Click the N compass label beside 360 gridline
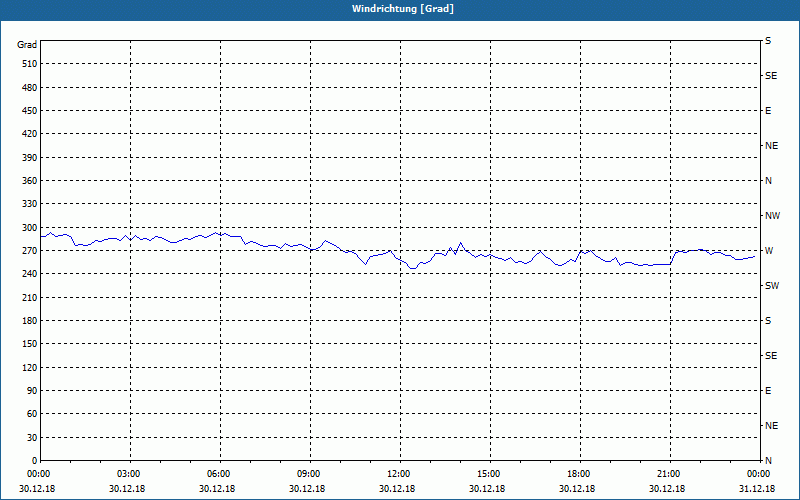The image size is (800, 500). click(x=768, y=181)
